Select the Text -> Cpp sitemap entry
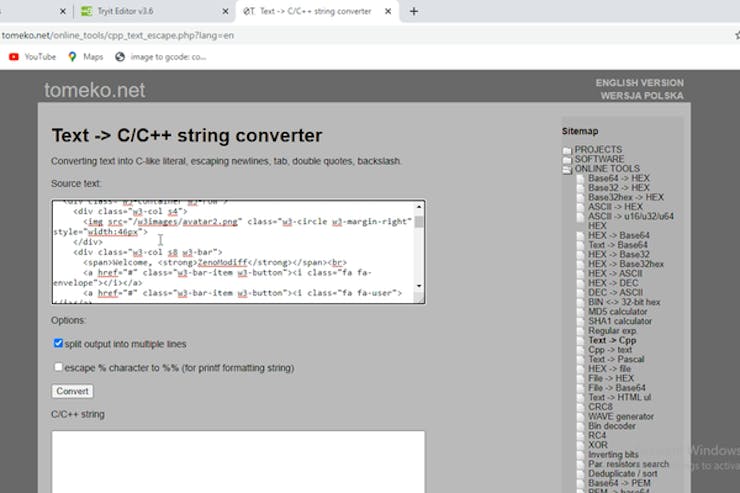 click(612, 340)
